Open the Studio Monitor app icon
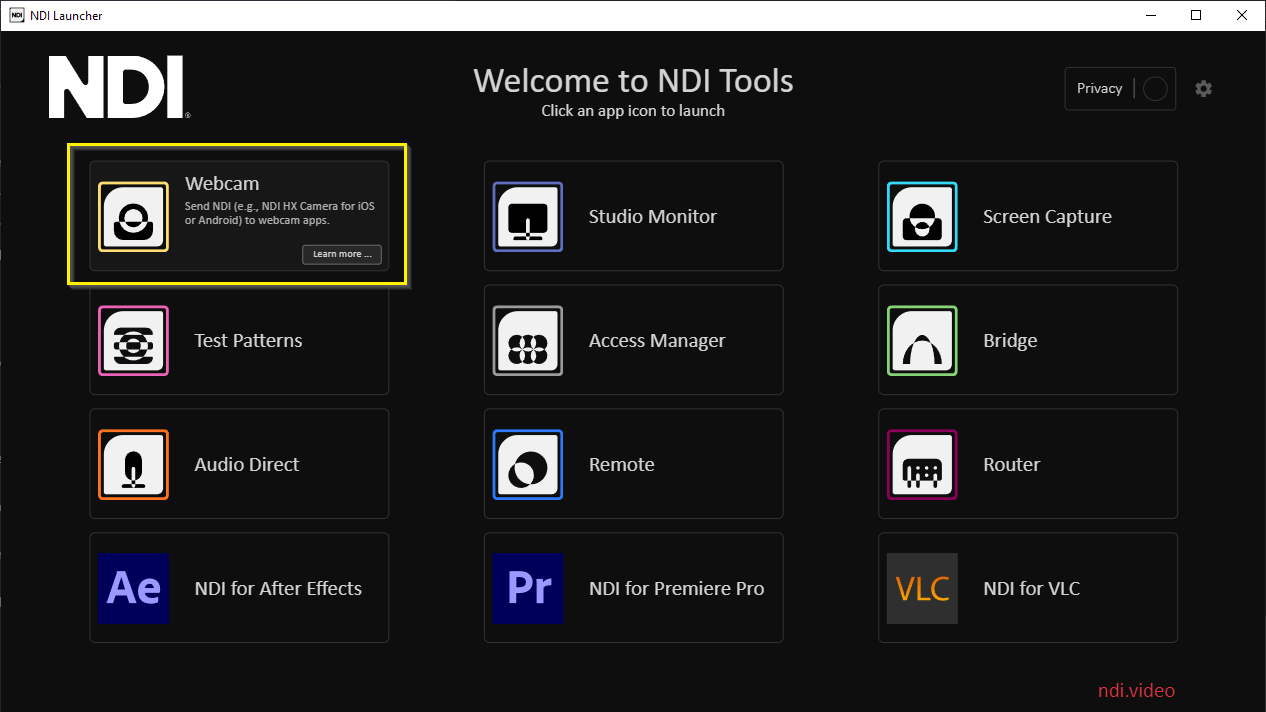This screenshot has width=1266, height=712. (x=528, y=217)
